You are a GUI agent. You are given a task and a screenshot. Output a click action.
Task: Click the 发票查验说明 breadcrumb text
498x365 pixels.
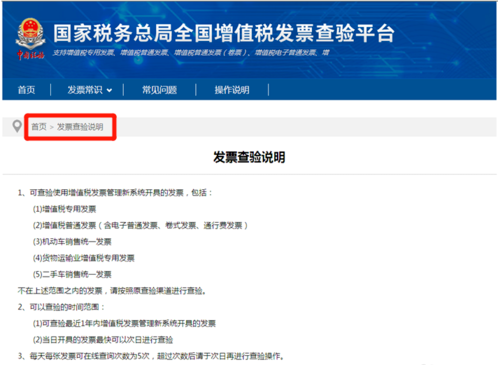(80, 127)
